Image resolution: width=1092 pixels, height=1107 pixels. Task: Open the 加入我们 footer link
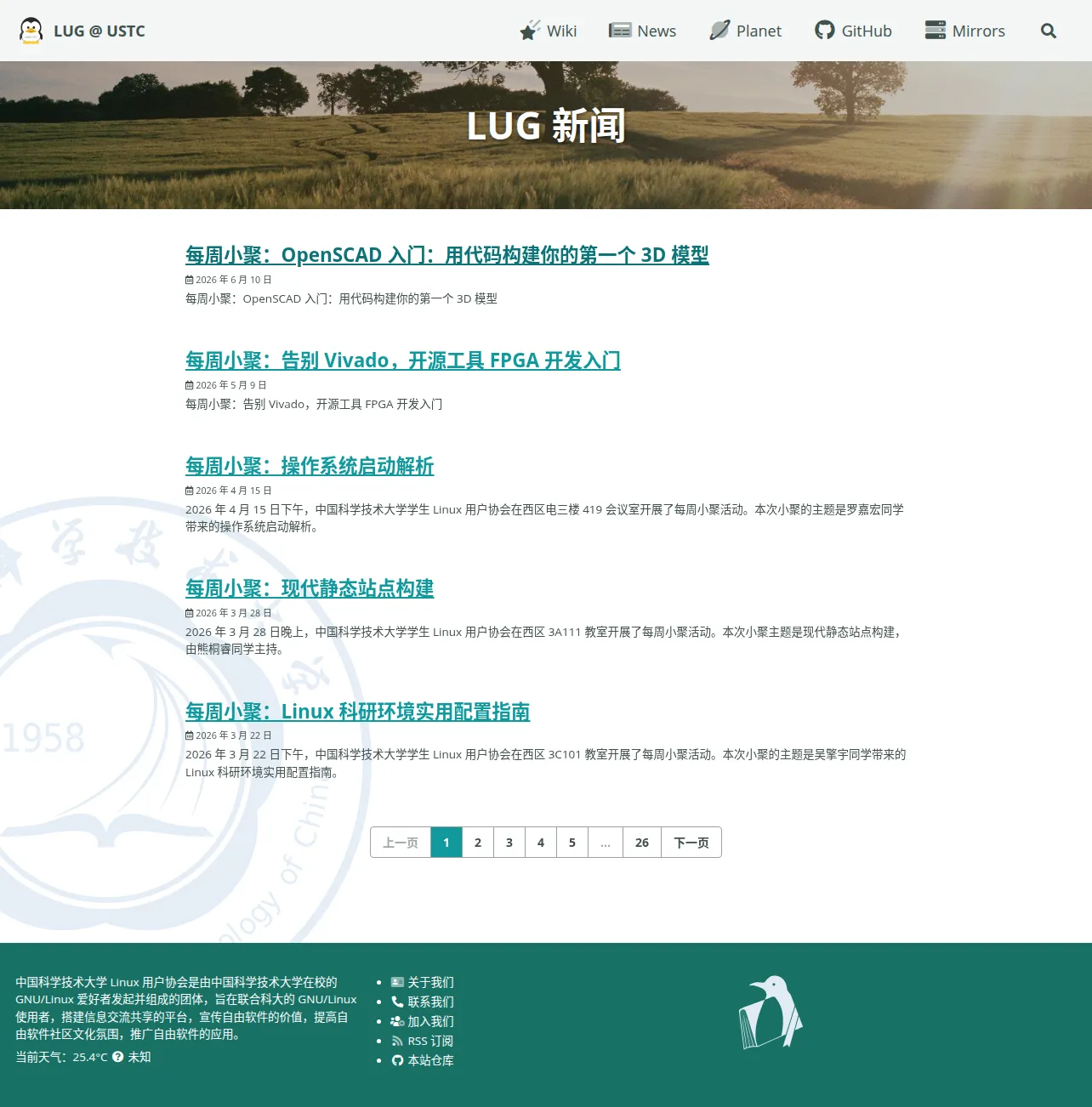tap(430, 1021)
